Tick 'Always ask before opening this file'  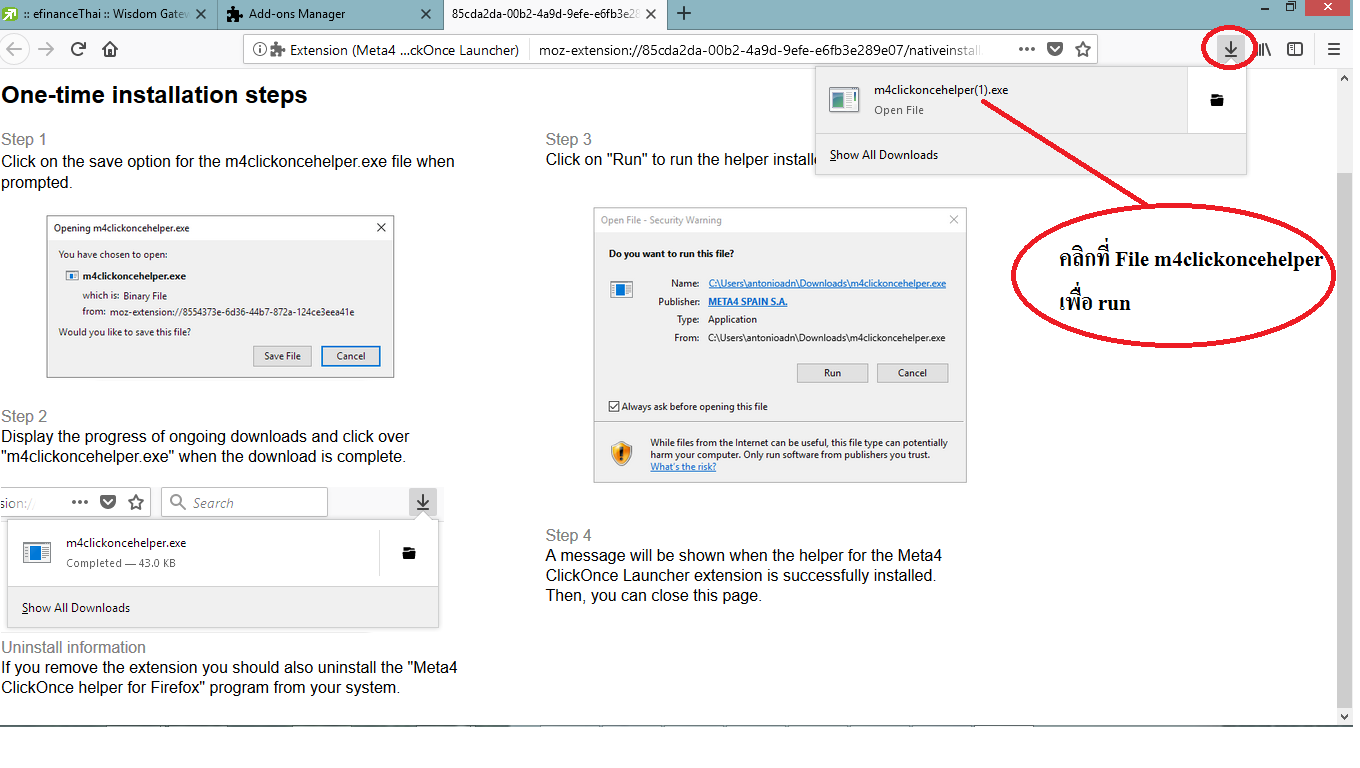614,407
